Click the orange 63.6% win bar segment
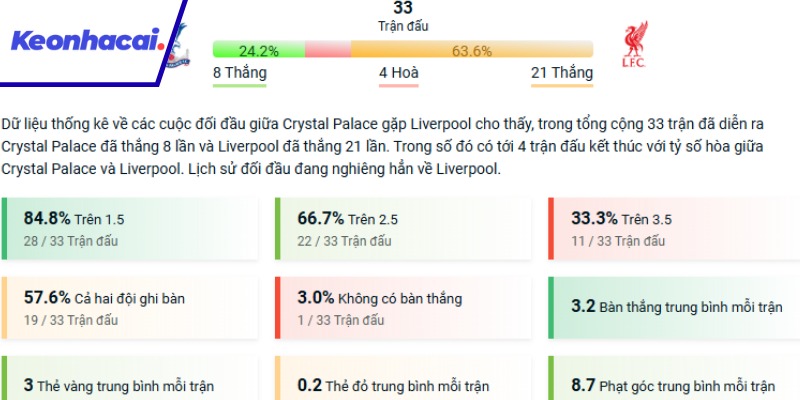Screen dimensions: 800x400 point(471,50)
